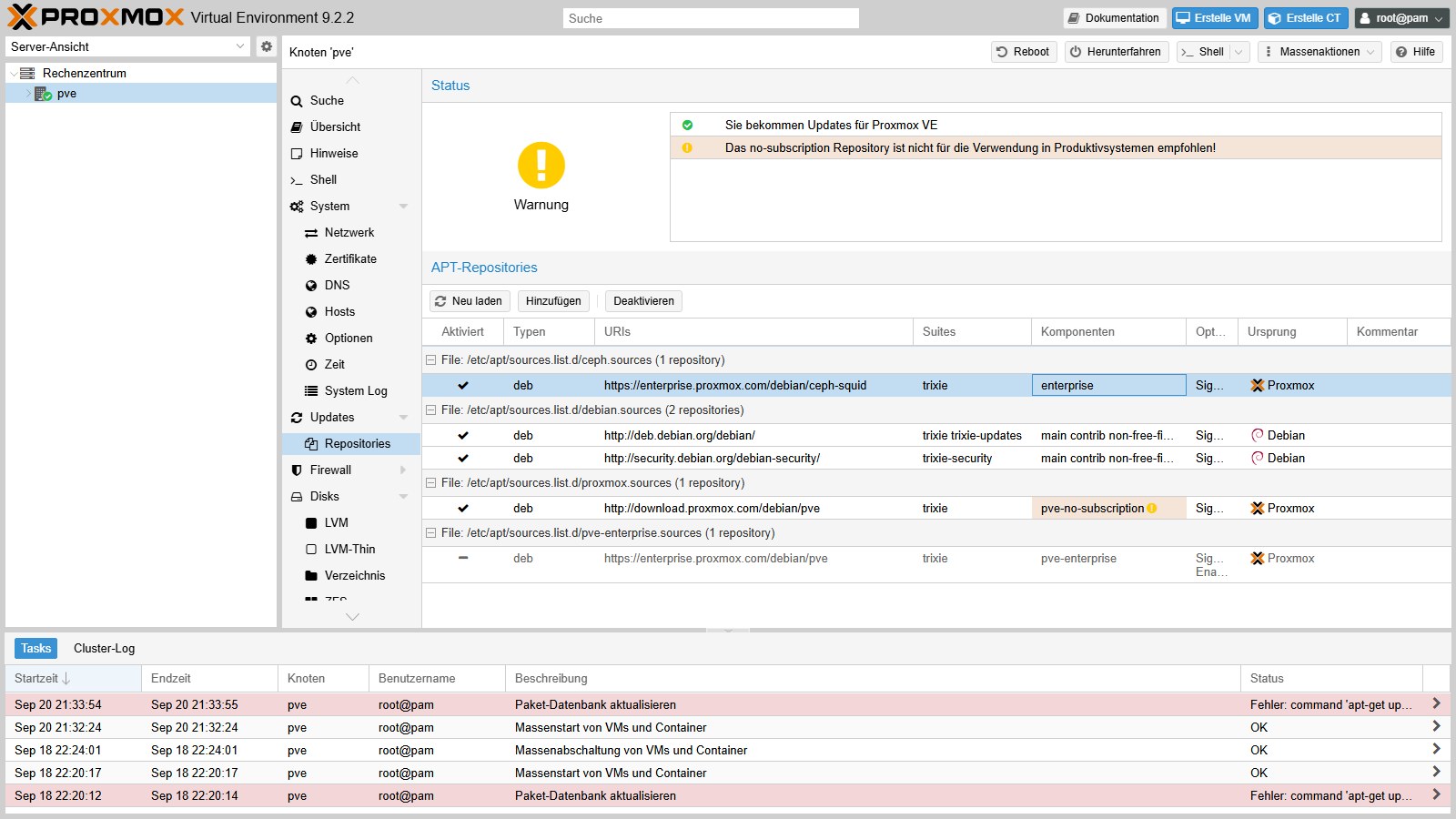Sort repositories by URIs column
This screenshot has height=819, width=1456.
point(753,332)
